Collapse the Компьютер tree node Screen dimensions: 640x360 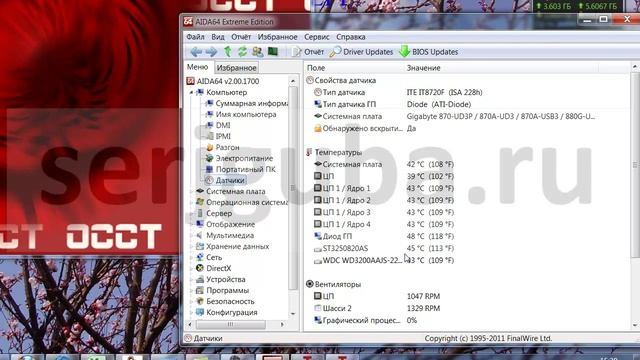click(191, 93)
